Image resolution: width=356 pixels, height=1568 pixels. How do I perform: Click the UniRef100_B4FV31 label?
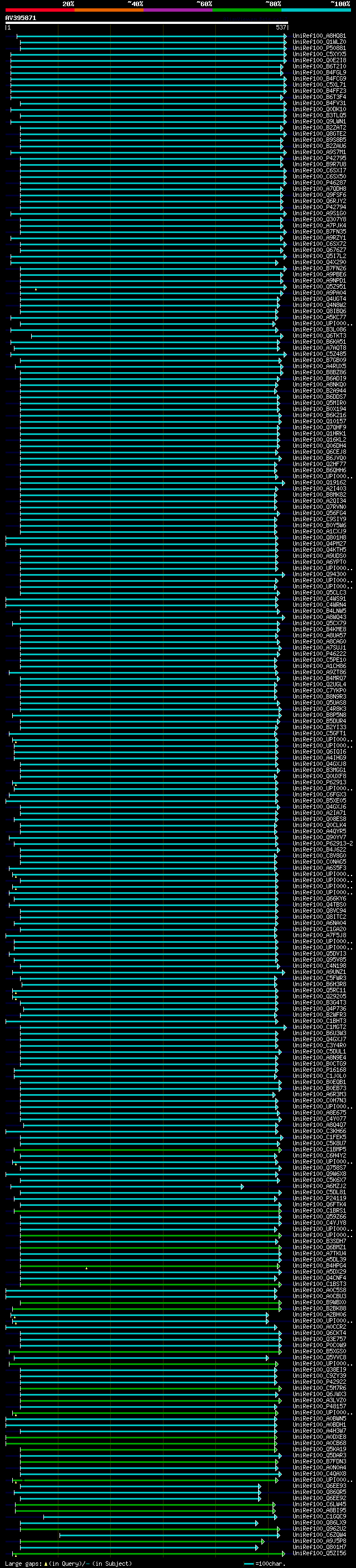click(x=319, y=103)
